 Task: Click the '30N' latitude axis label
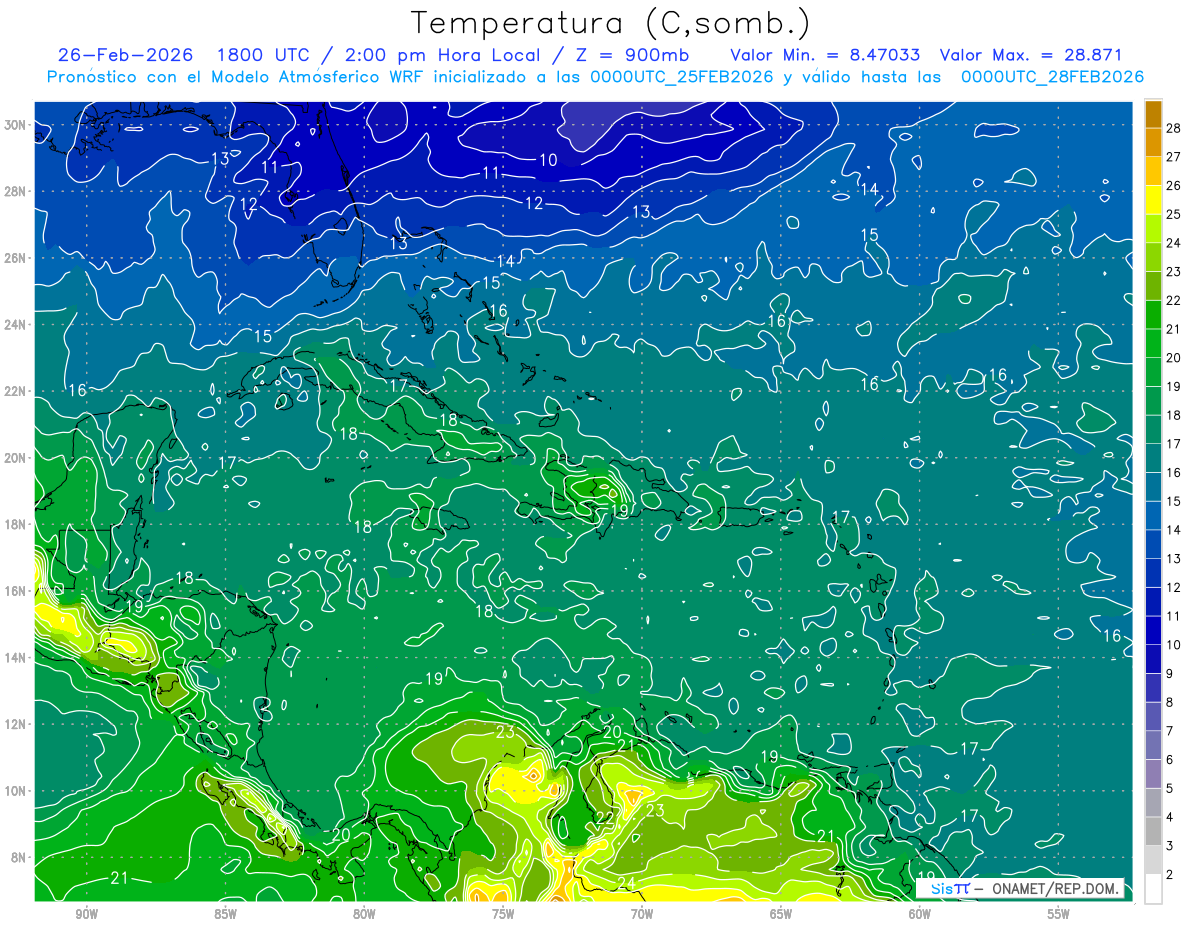tap(15, 125)
